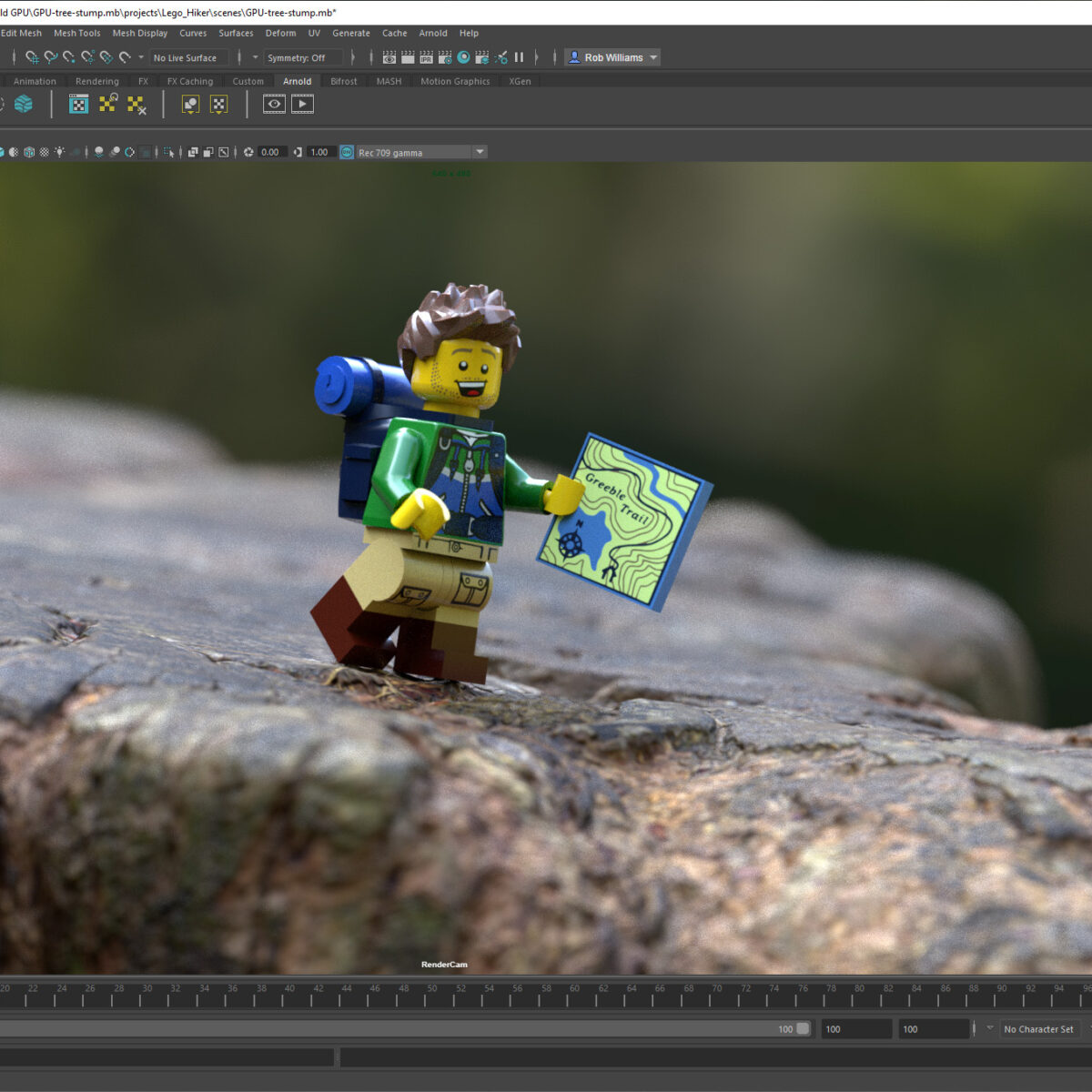Click the range slider bar
The image size is (1092, 1092).
click(405, 1028)
